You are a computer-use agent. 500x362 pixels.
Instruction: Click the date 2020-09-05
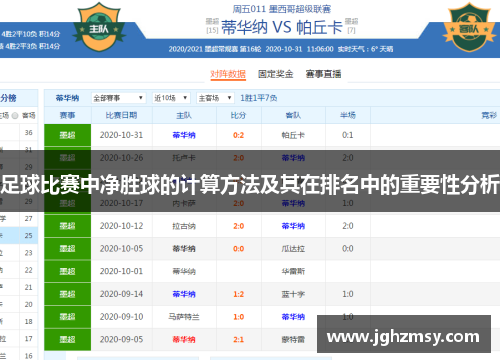pyautogui.click(x=121, y=339)
